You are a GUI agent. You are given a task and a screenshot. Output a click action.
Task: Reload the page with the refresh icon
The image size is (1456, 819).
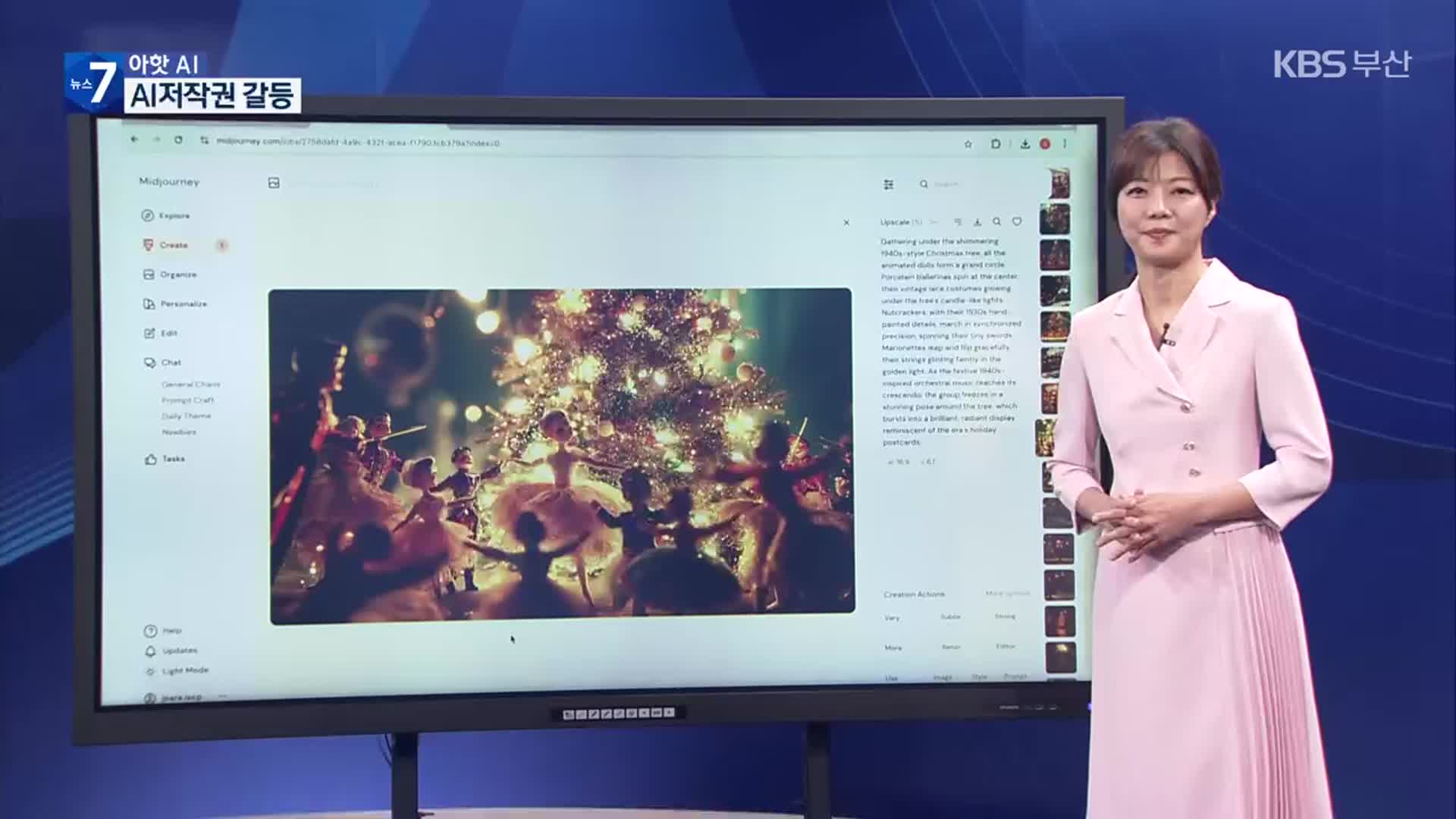pyautogui.click(x=178, y=140)
